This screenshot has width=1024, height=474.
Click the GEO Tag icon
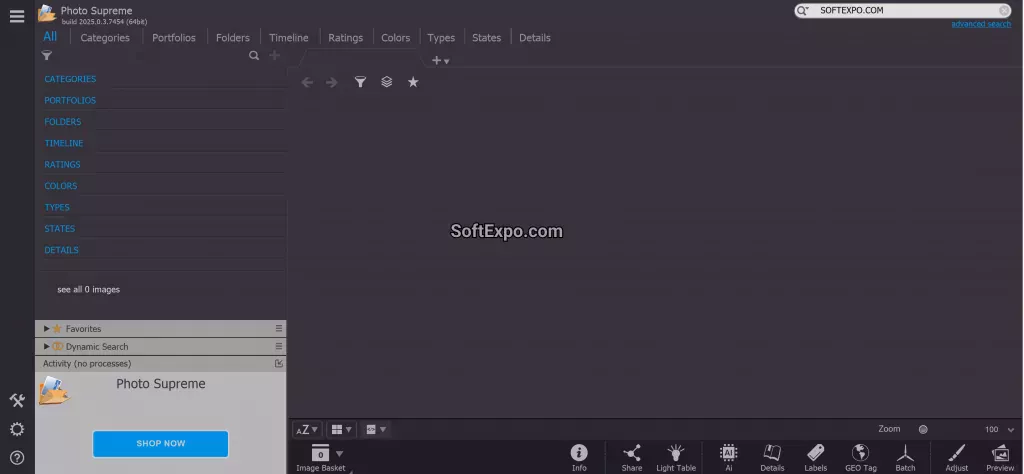point(860,457)
